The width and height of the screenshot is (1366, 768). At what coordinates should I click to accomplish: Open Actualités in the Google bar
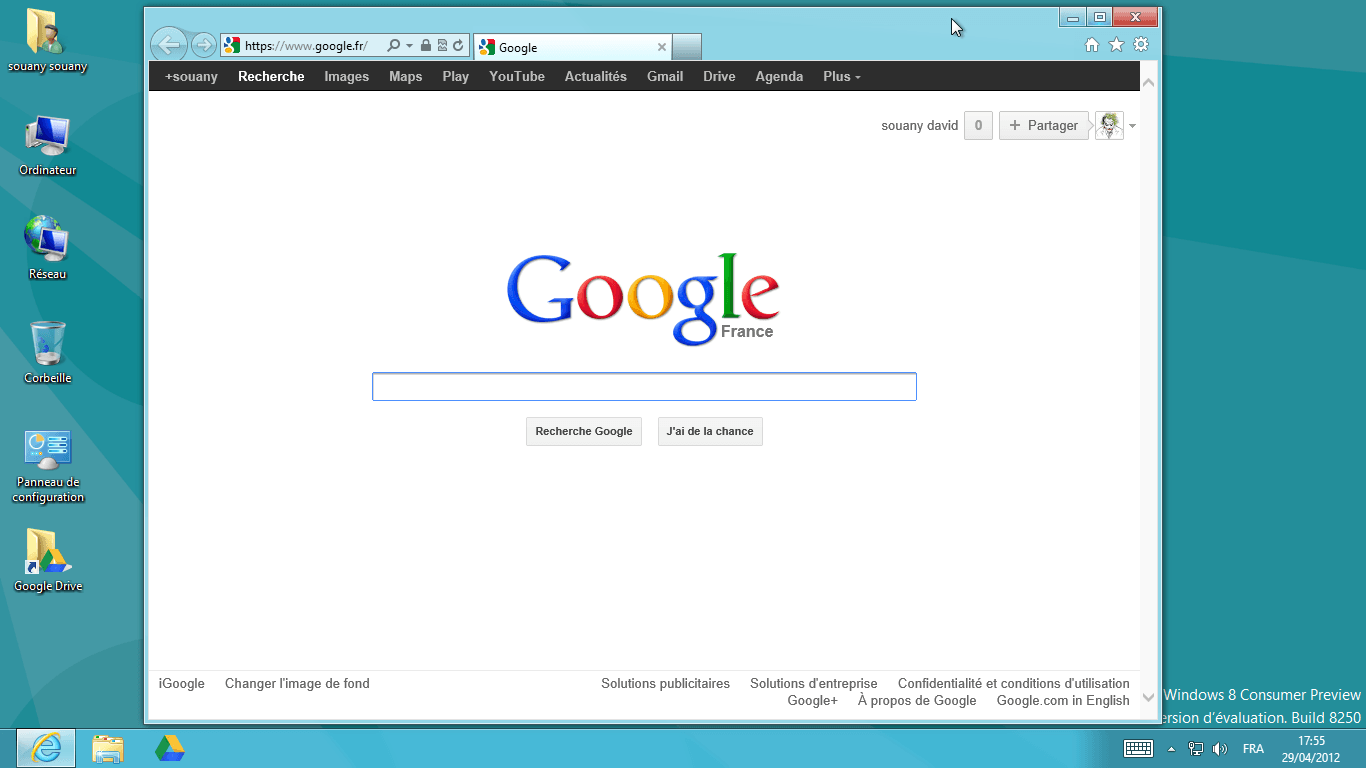596,76
